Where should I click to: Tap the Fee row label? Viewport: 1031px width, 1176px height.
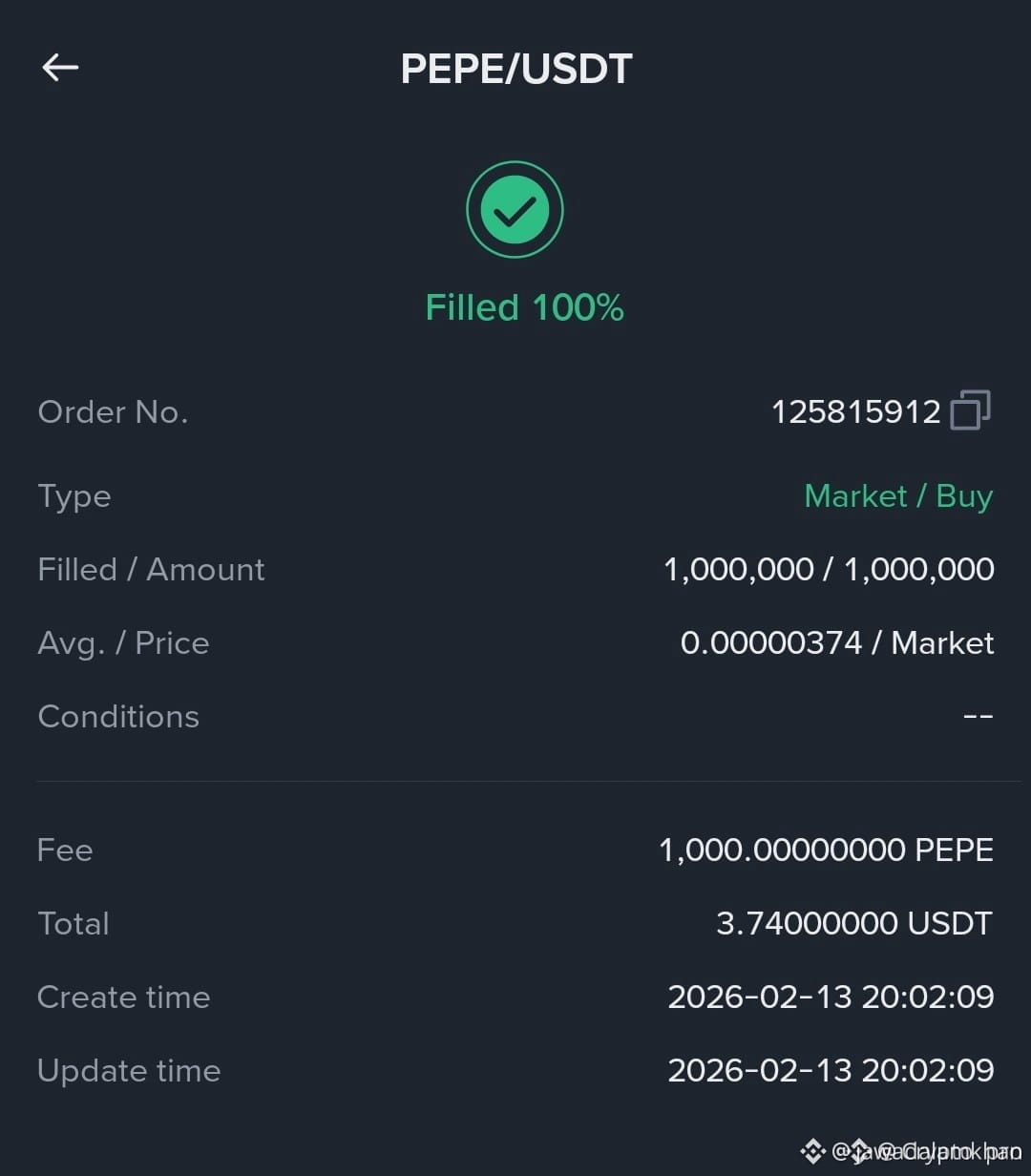(x=65, y=850)
